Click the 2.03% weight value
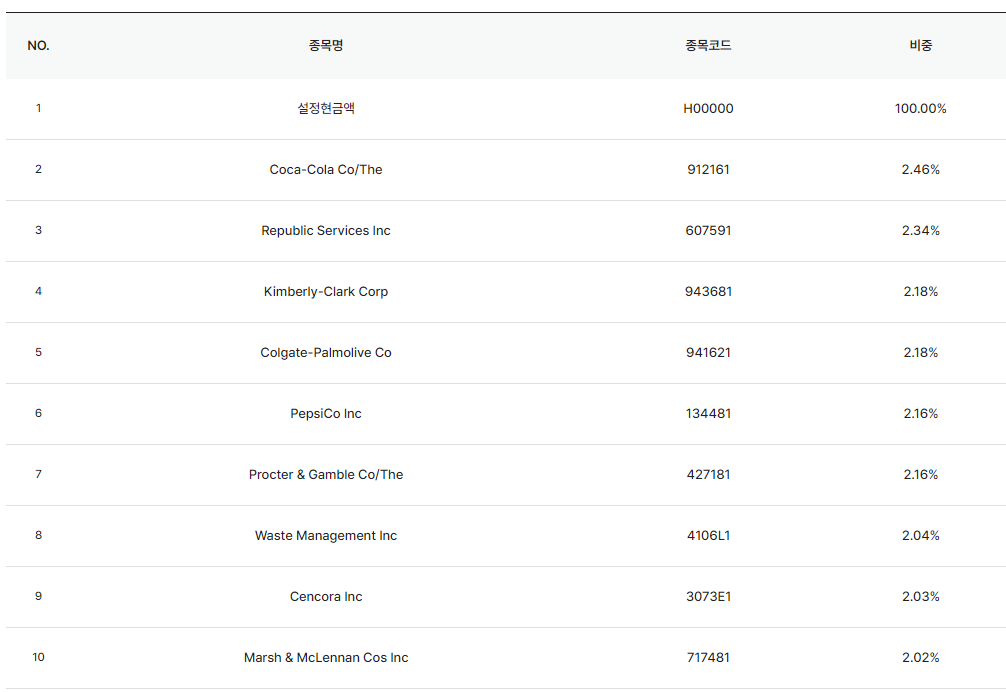Image resolution: width=1006 pixels, height=692 pixels. click(921, 596)
